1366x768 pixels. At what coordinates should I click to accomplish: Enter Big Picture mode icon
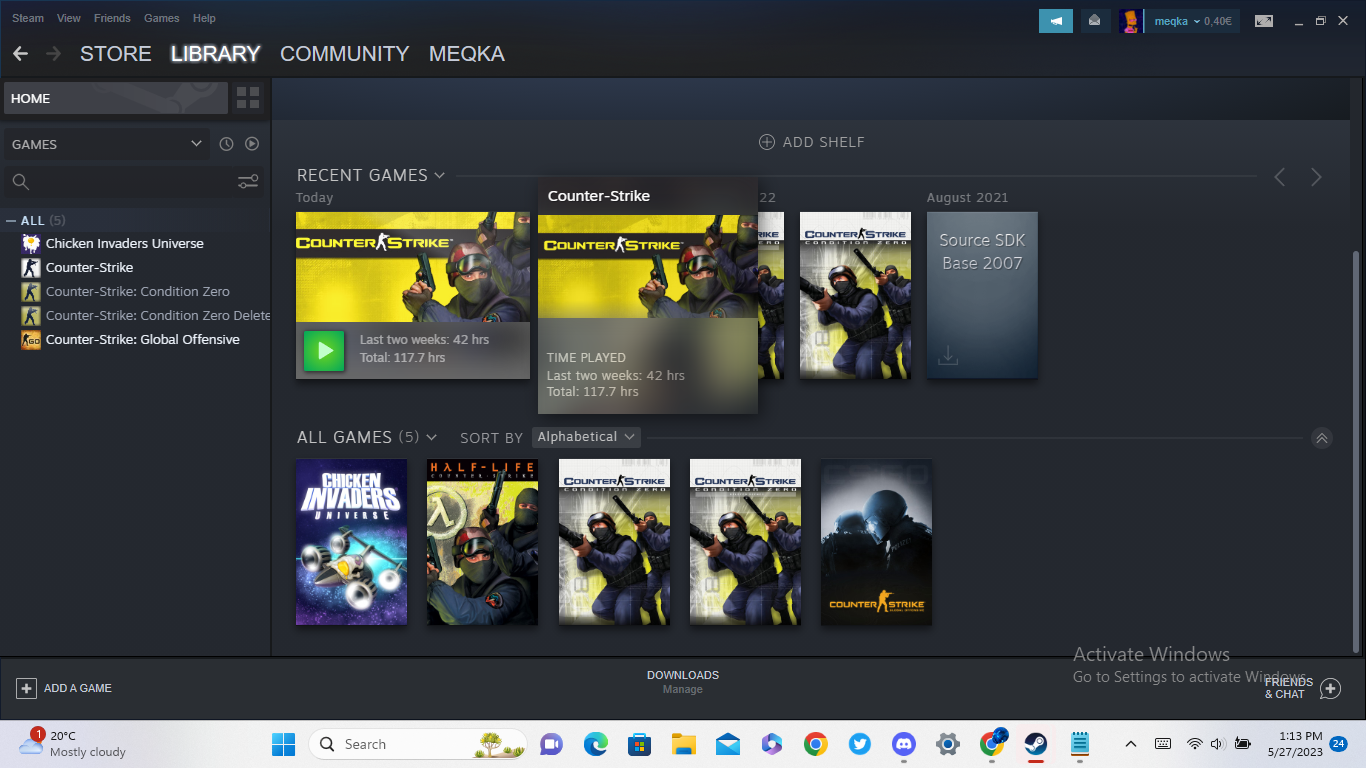1264,21
